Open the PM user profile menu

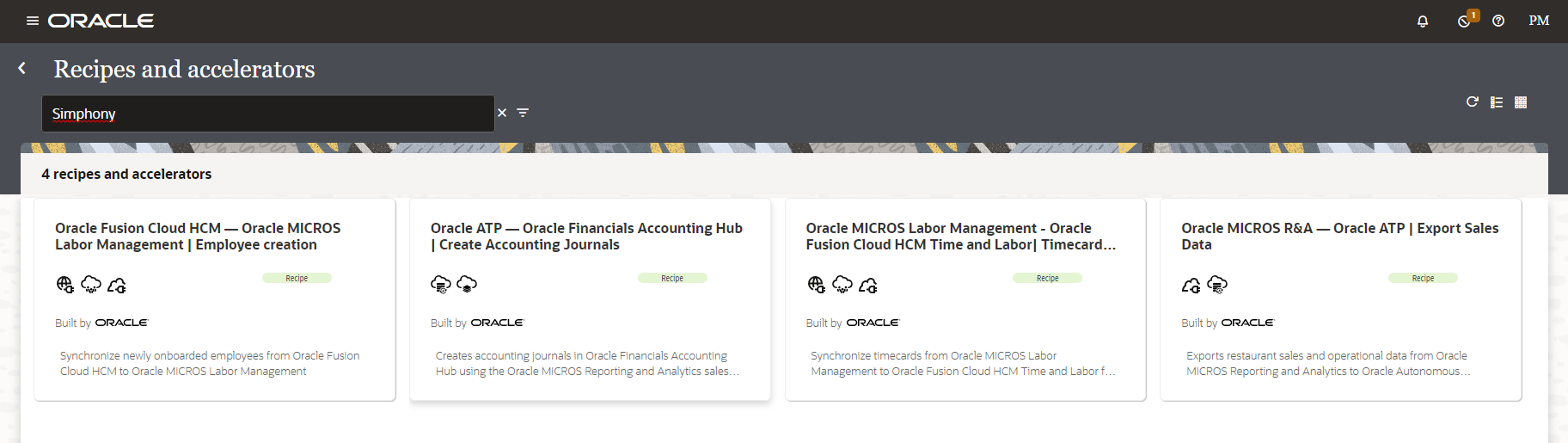[1539, 21]
